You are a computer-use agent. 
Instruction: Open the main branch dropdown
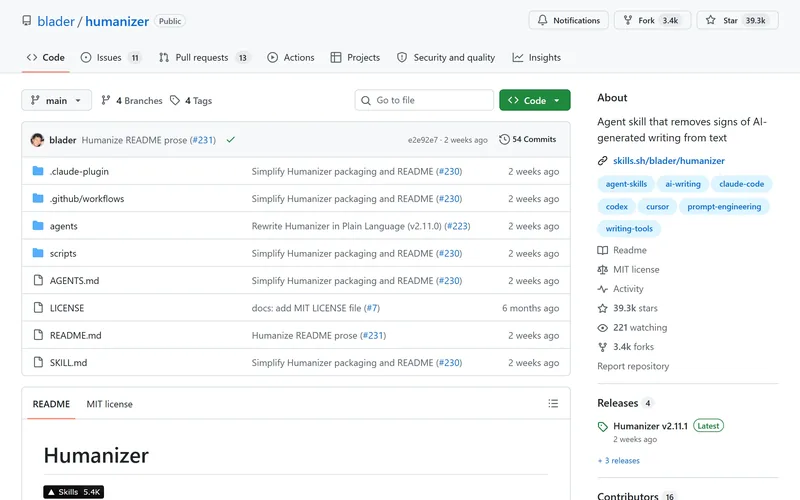56,100
